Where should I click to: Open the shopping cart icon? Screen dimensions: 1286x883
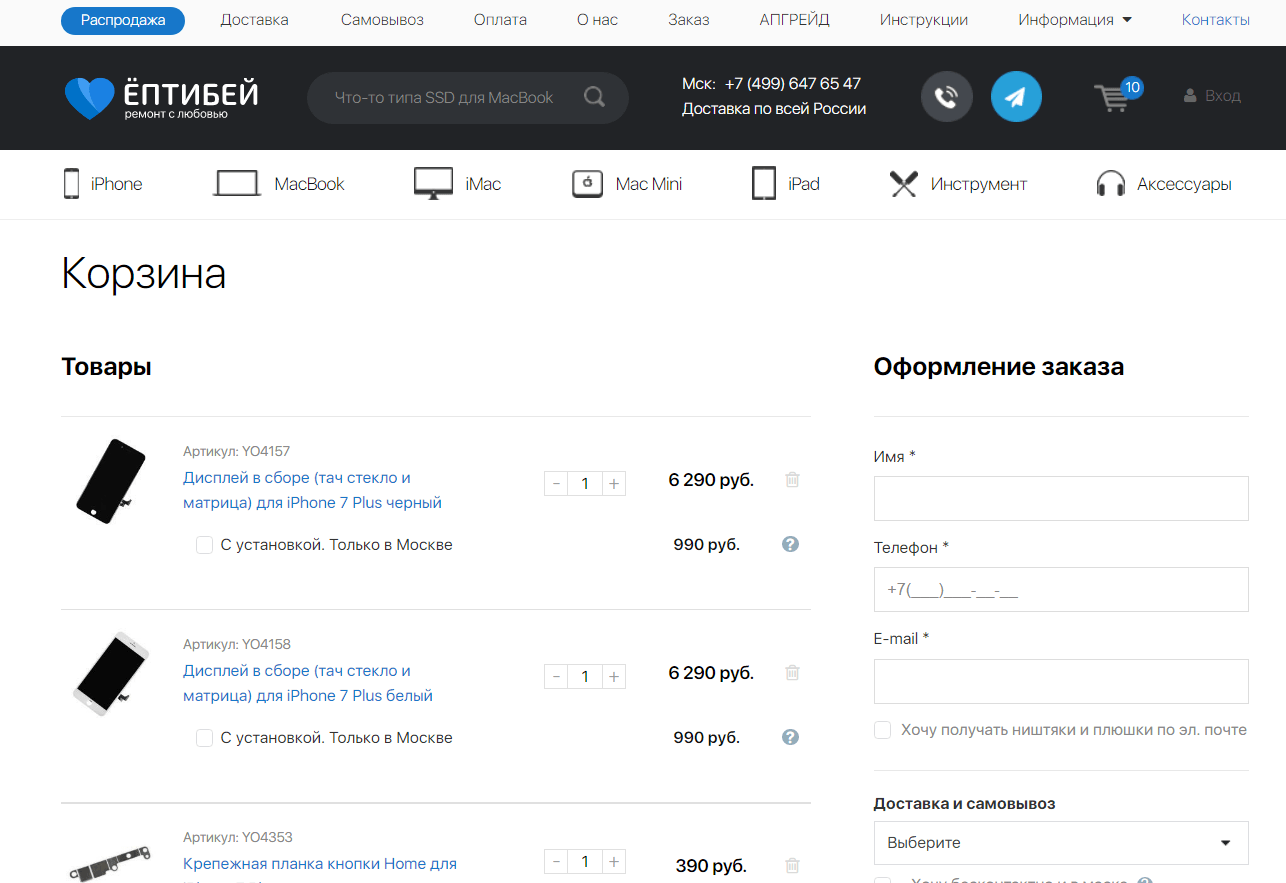point(1112,97)
